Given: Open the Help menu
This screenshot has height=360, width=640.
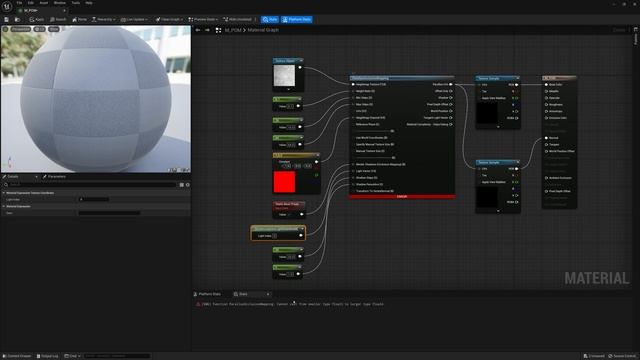Looking at the screenshot, I should point(89,3).
